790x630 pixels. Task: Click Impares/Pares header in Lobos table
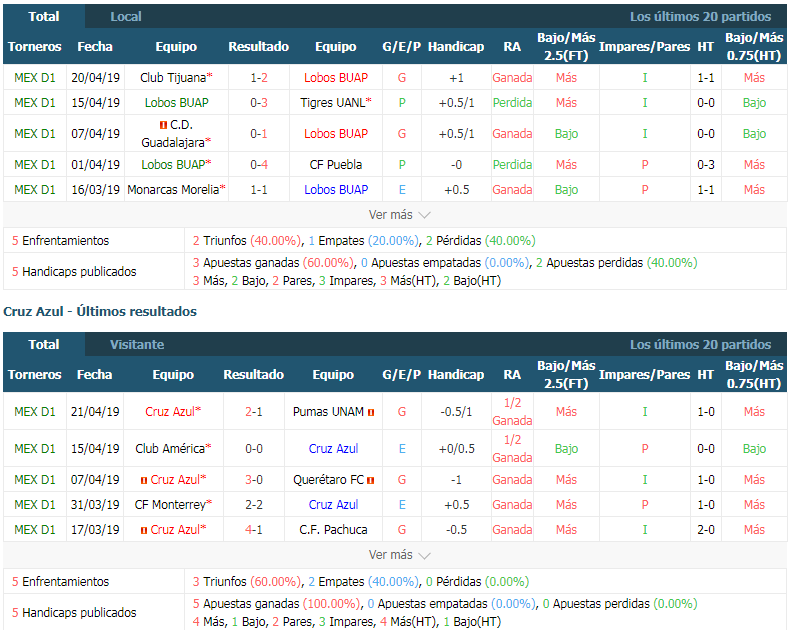(x=644, y=47)
